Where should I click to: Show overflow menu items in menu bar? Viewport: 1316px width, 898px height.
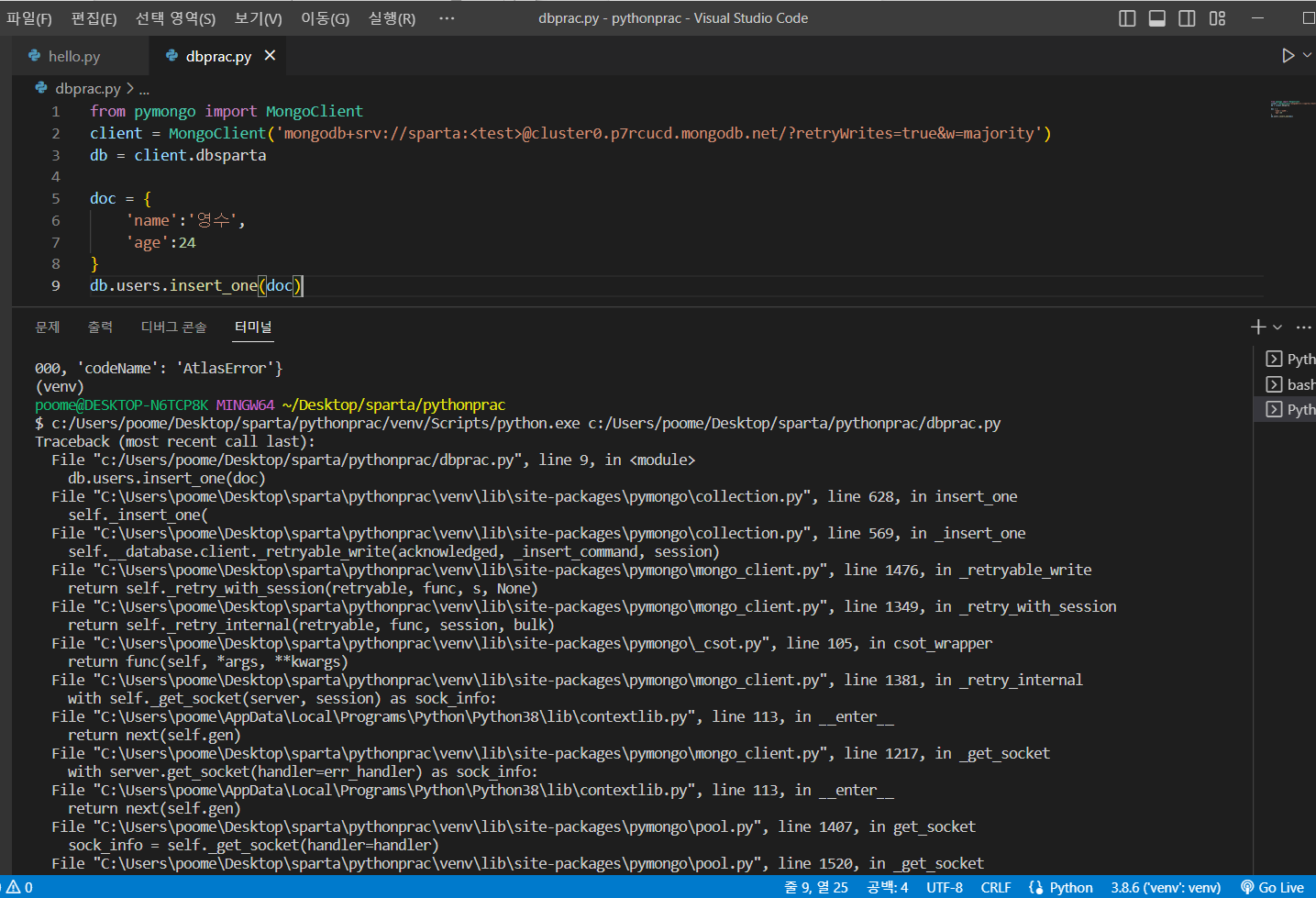(x=447, y=18)
